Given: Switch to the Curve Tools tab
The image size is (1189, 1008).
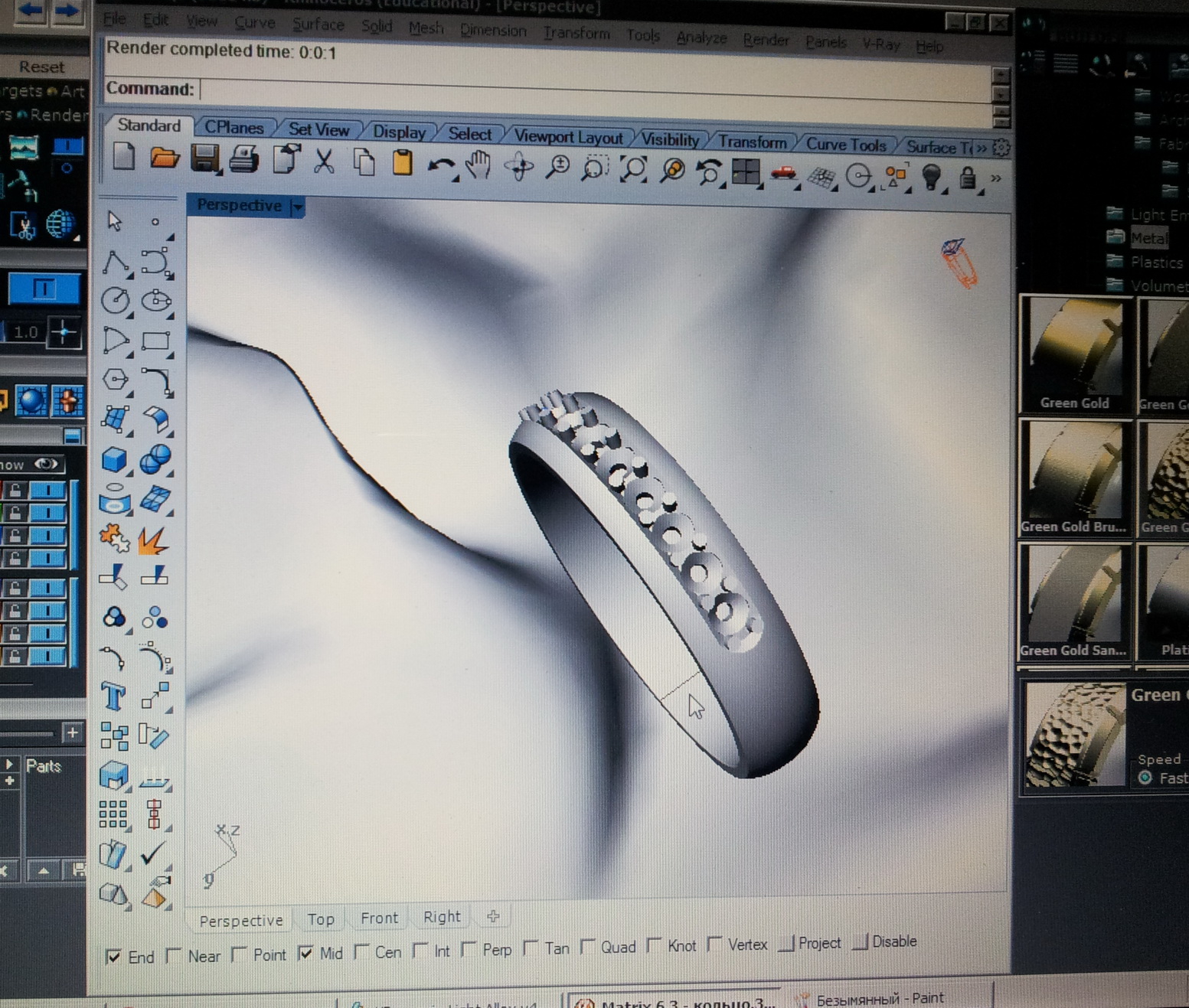Looking at the screenshot, I should click(x=845, y=145).
